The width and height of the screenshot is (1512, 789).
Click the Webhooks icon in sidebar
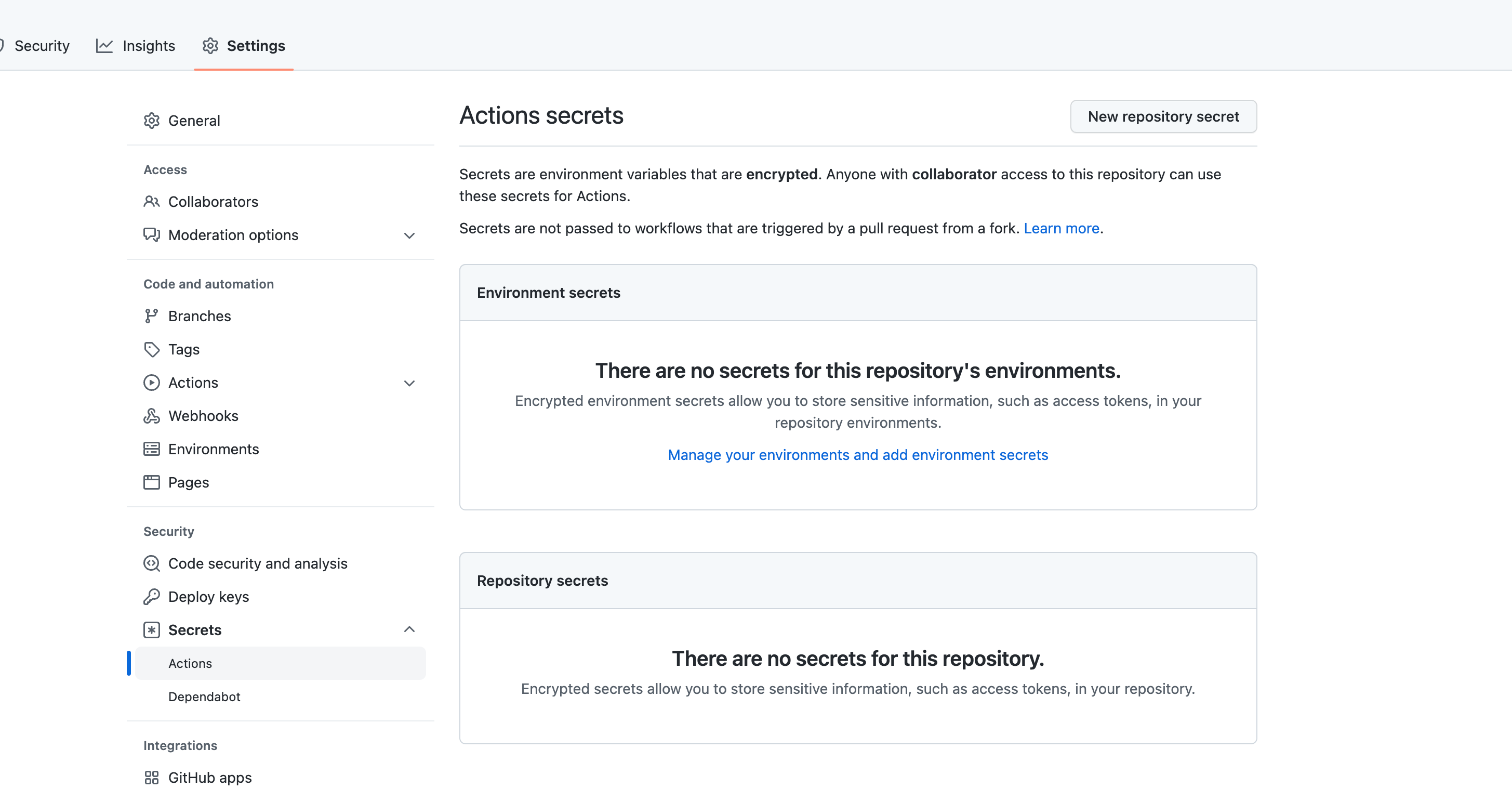tap(151, 416)
